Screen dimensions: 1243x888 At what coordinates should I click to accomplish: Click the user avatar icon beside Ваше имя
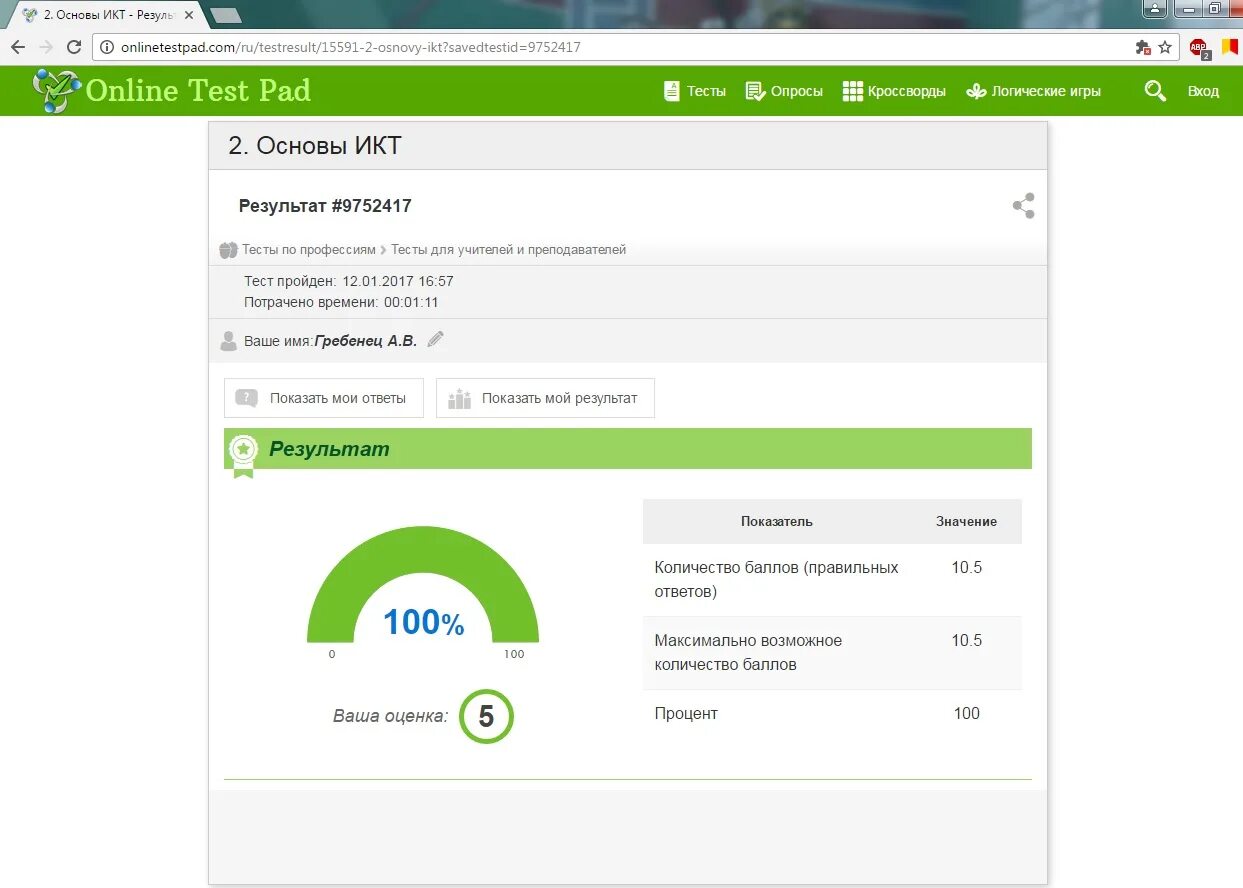coord(229,341)
